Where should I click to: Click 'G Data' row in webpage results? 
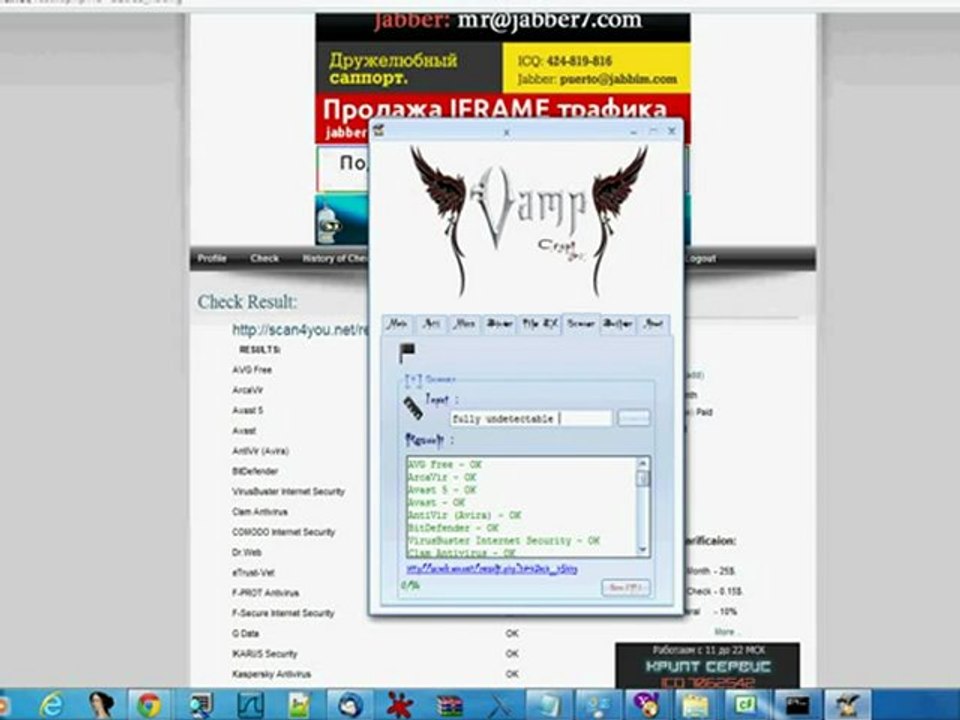pyautogui.click(x=246, y=633)
